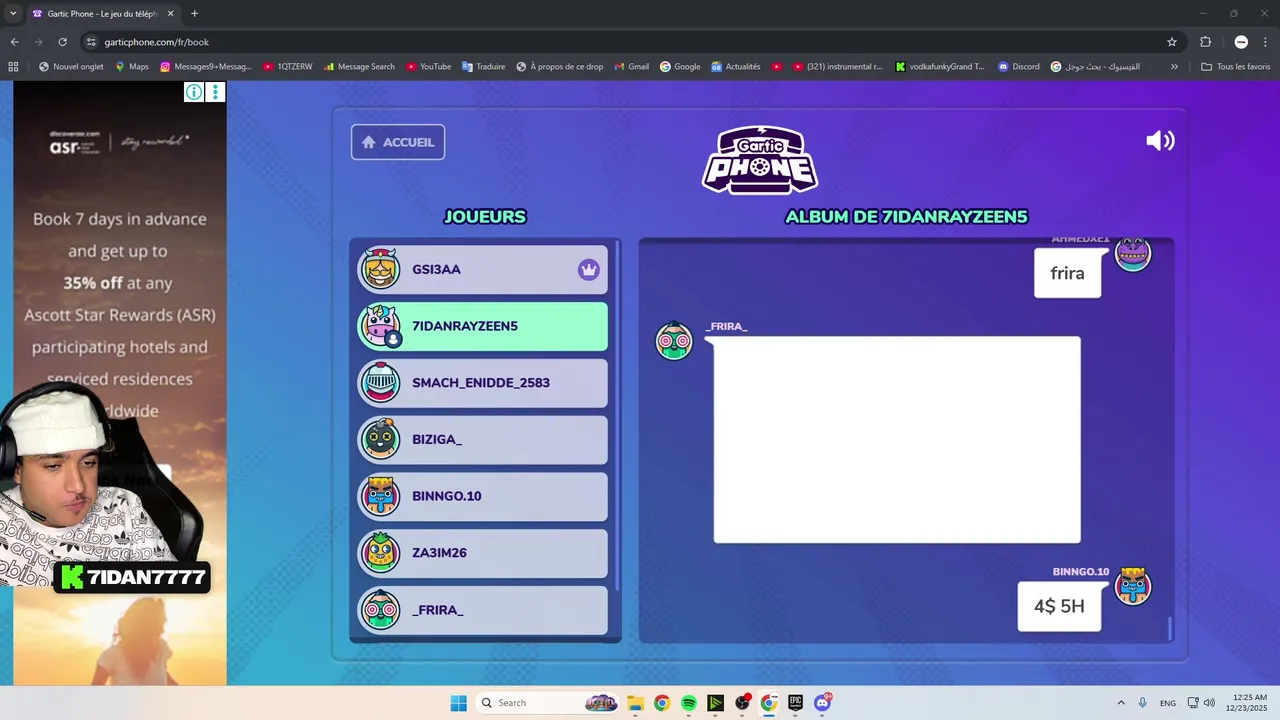This screenshot has width=1280, height=720.
Task: Open the Gmail bookmark
Action: coord(631,67)
